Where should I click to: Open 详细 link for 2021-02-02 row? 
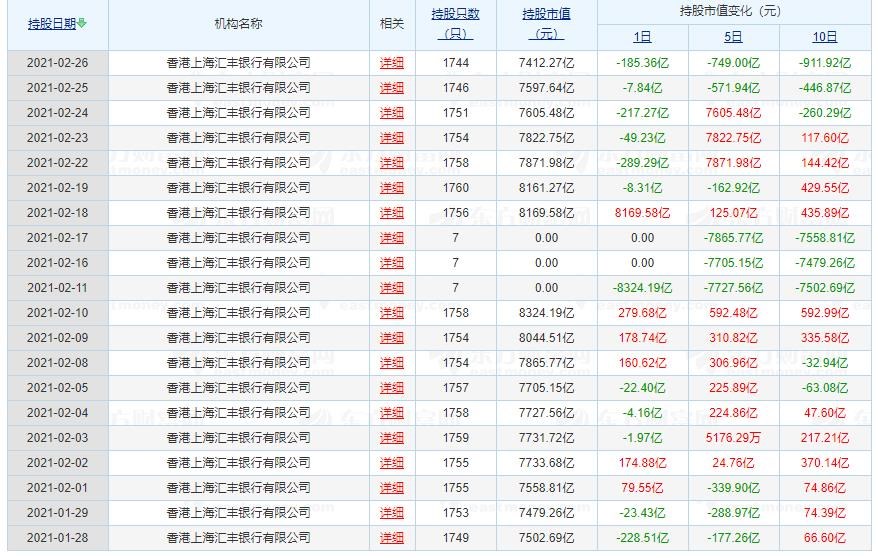pyautogui.click(x=391, y=463)
